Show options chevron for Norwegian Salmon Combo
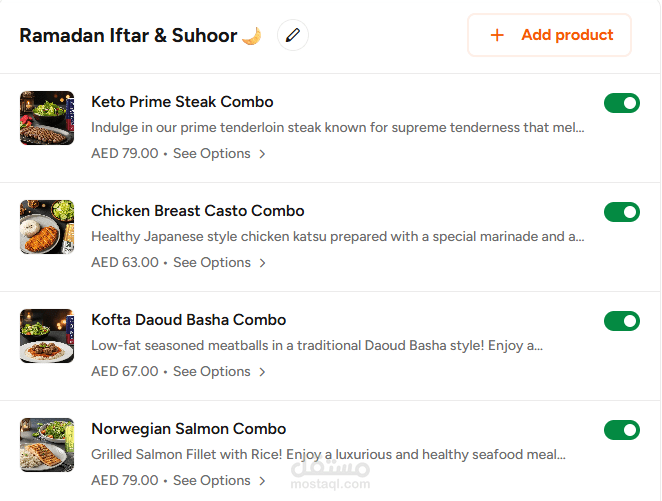662x501 pixels. 263,481
